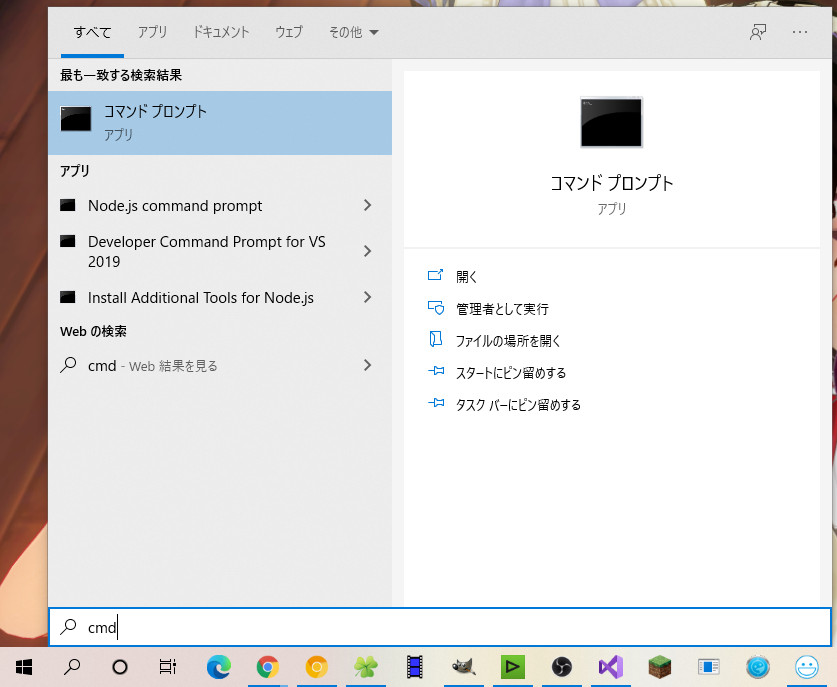Viewport: 837px width, 687px height.
Task: Open the green clover app in taskbar
Action: pos(365,667)
